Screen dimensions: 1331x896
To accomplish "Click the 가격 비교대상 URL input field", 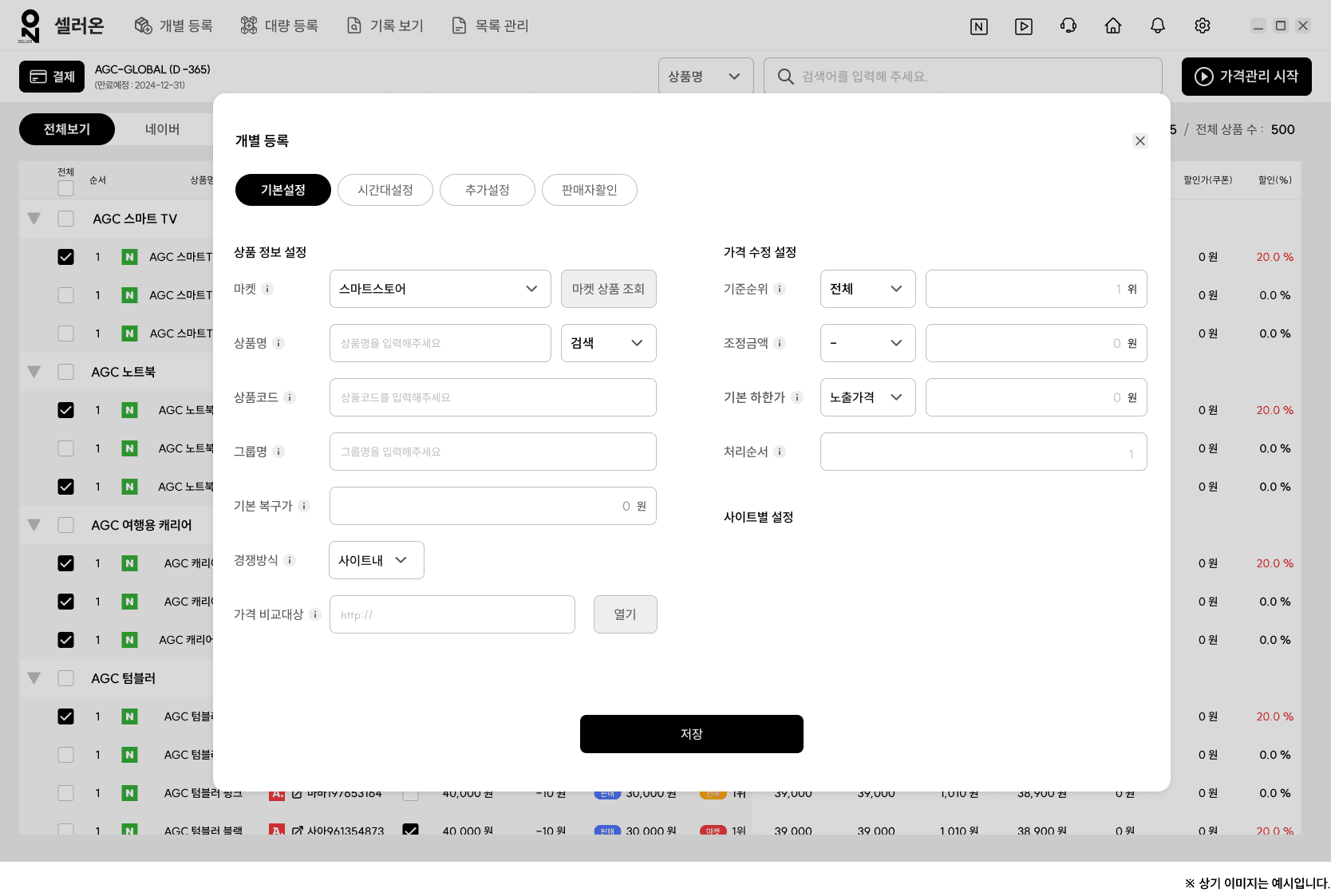I will pos(452,614).
